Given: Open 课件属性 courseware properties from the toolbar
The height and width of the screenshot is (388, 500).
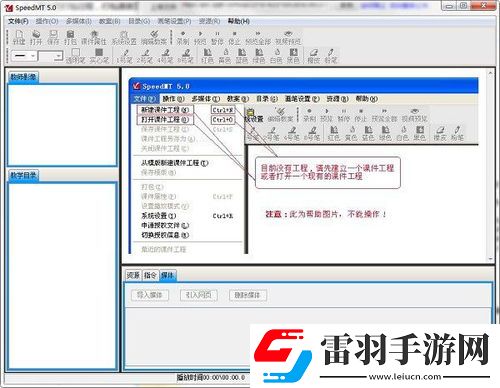Looking at the screenshot, I should [x=94, y=37].
